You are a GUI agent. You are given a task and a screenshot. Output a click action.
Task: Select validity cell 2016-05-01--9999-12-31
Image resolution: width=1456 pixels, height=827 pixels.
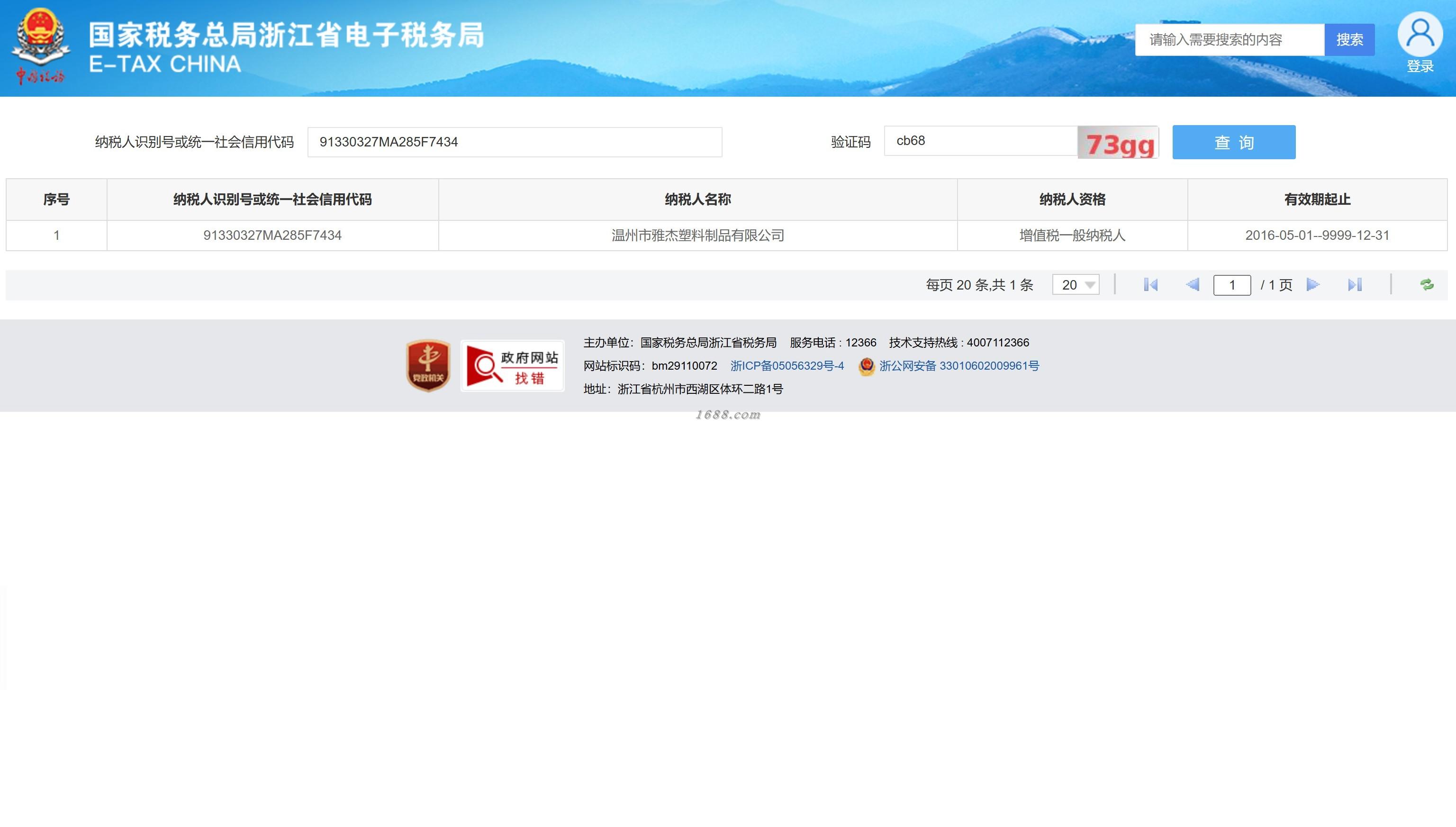coord(1318,235)
